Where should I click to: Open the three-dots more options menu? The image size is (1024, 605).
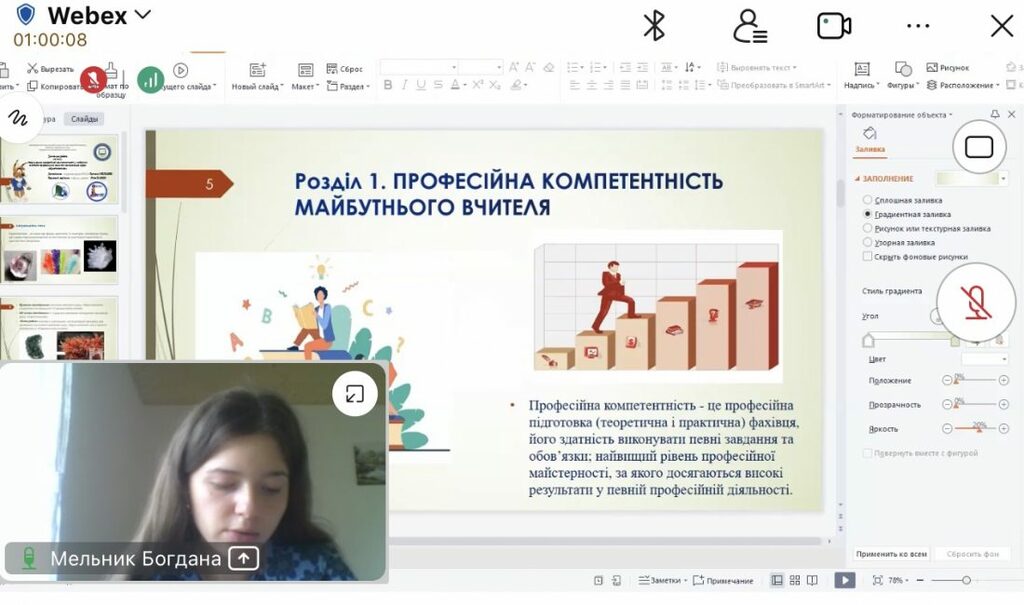point(918,27)
